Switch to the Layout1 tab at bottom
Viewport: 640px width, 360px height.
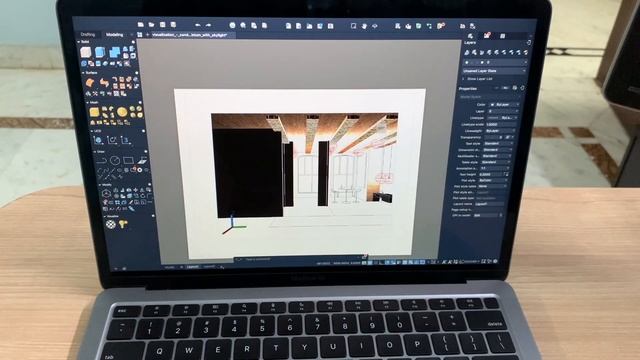(192, 267)
